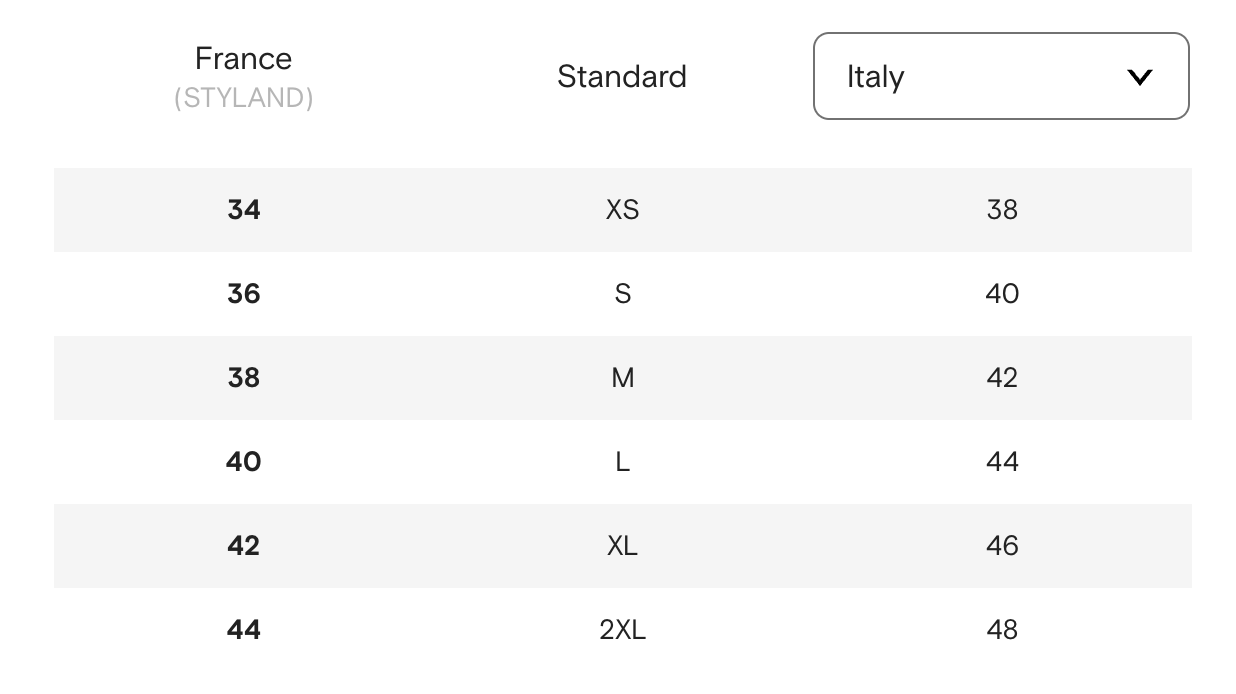1236x694 pixels.
Task: Select France size 36 cell
Action: pos(244,294)
